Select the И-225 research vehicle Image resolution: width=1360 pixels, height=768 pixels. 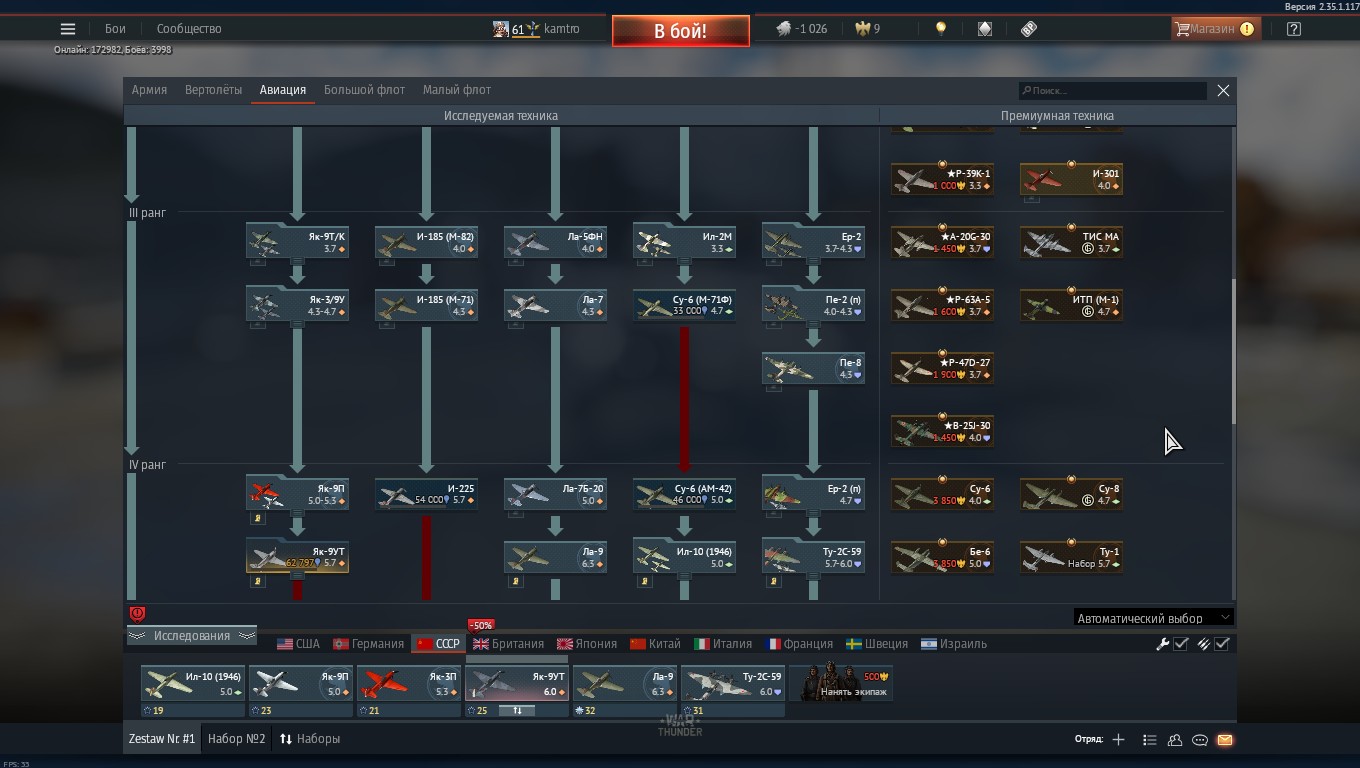click(x=426, y=494)
